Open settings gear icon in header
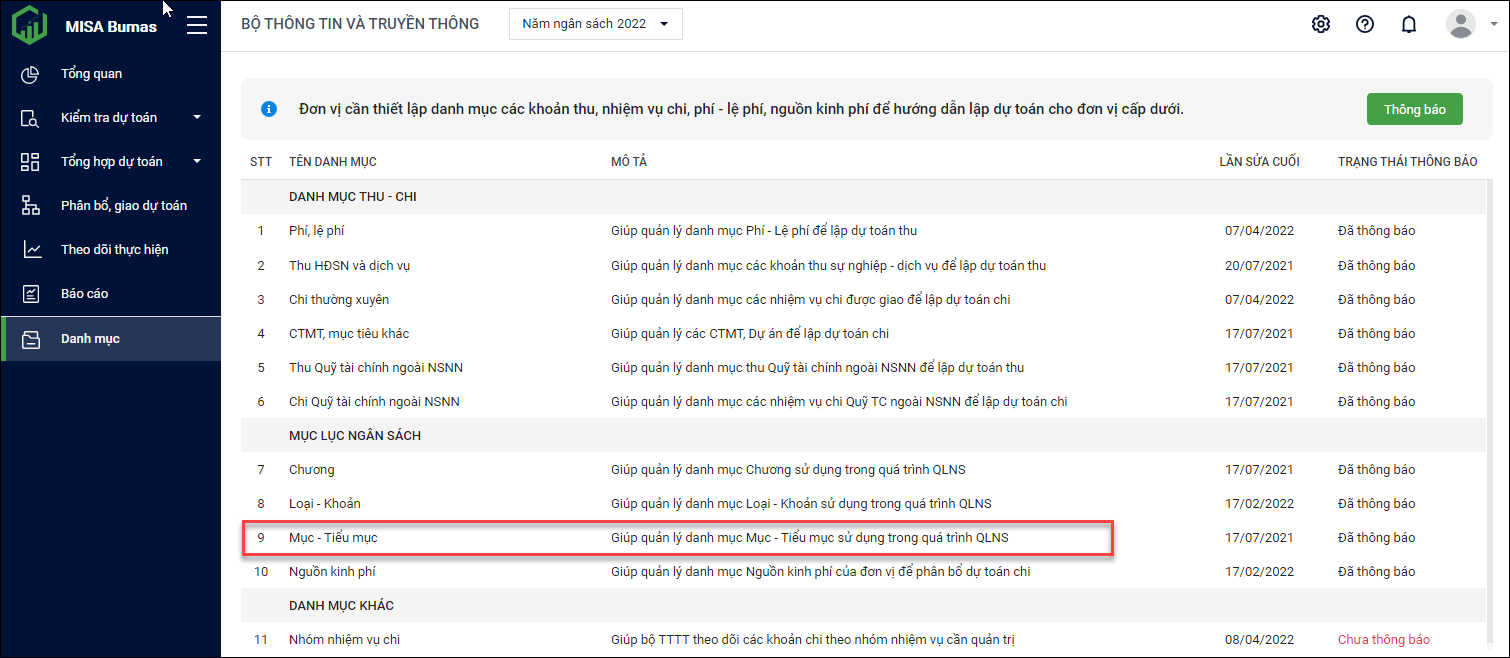Screen dimensions: 1510x658 [1320, 24]
